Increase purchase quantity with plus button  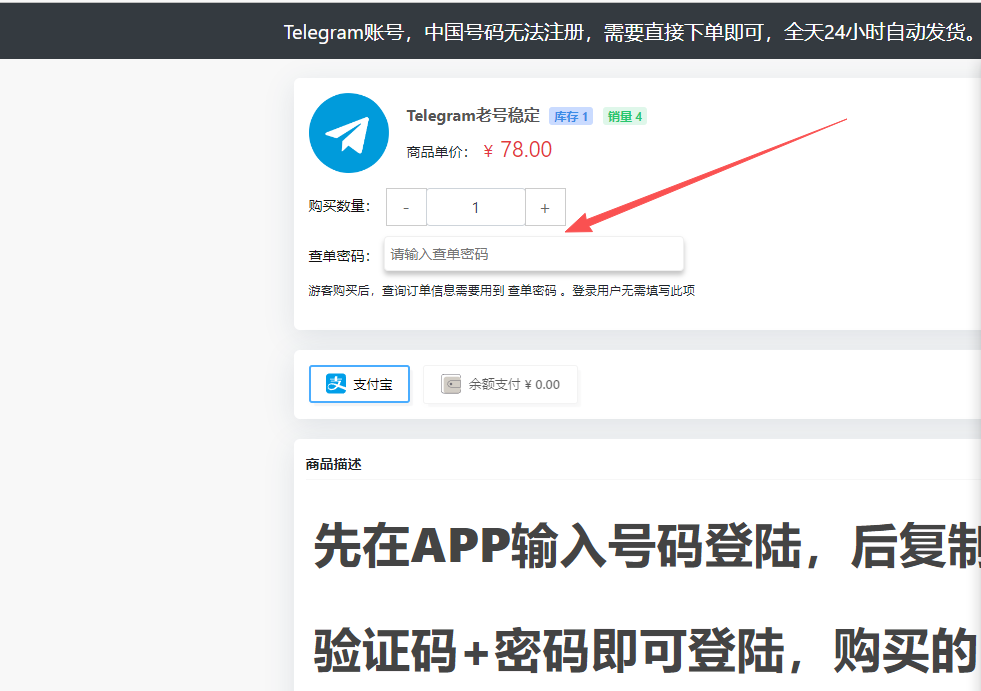point(545,207)
